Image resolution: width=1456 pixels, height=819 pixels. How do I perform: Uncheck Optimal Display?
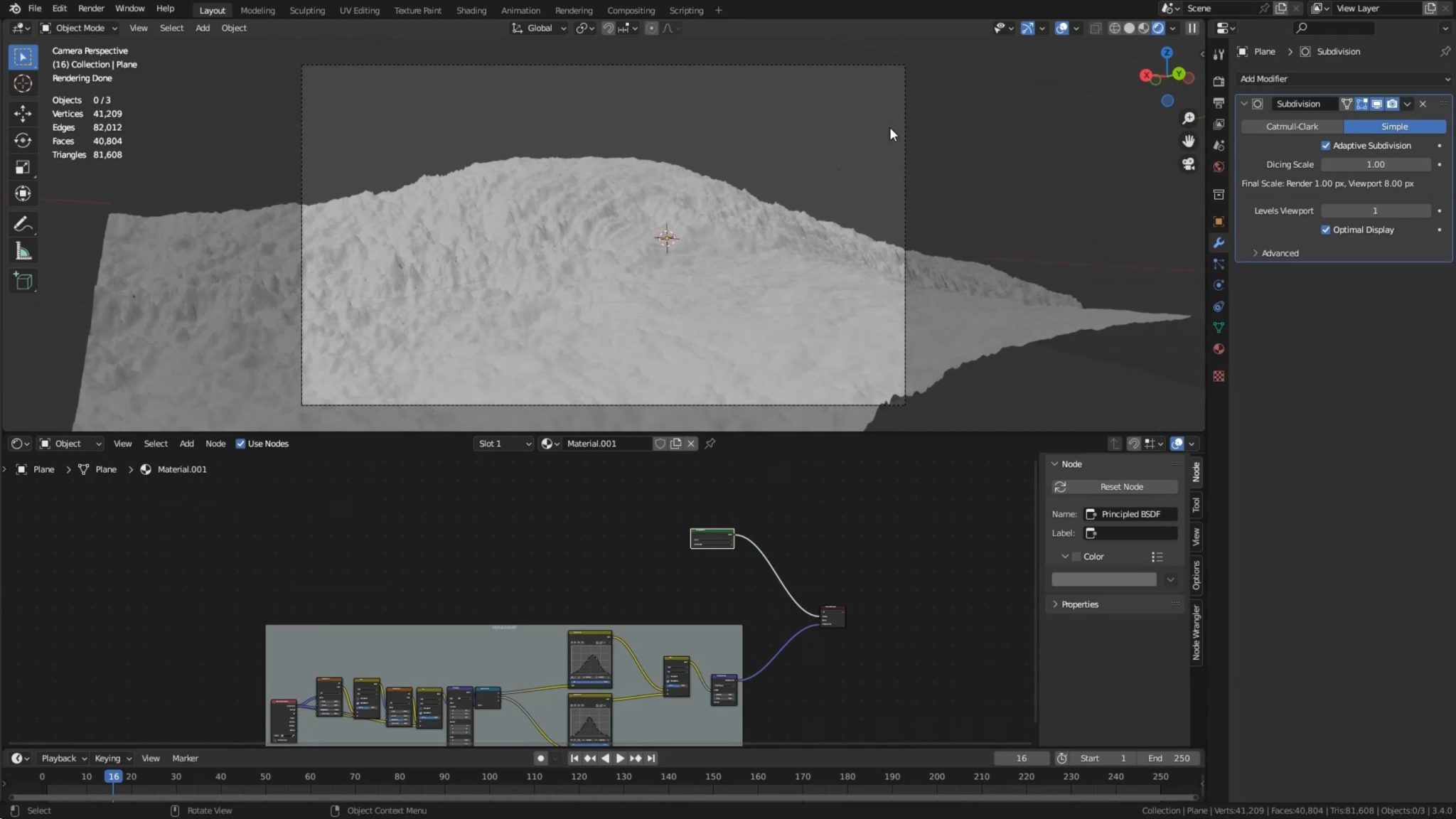[x=1327, y=230]
